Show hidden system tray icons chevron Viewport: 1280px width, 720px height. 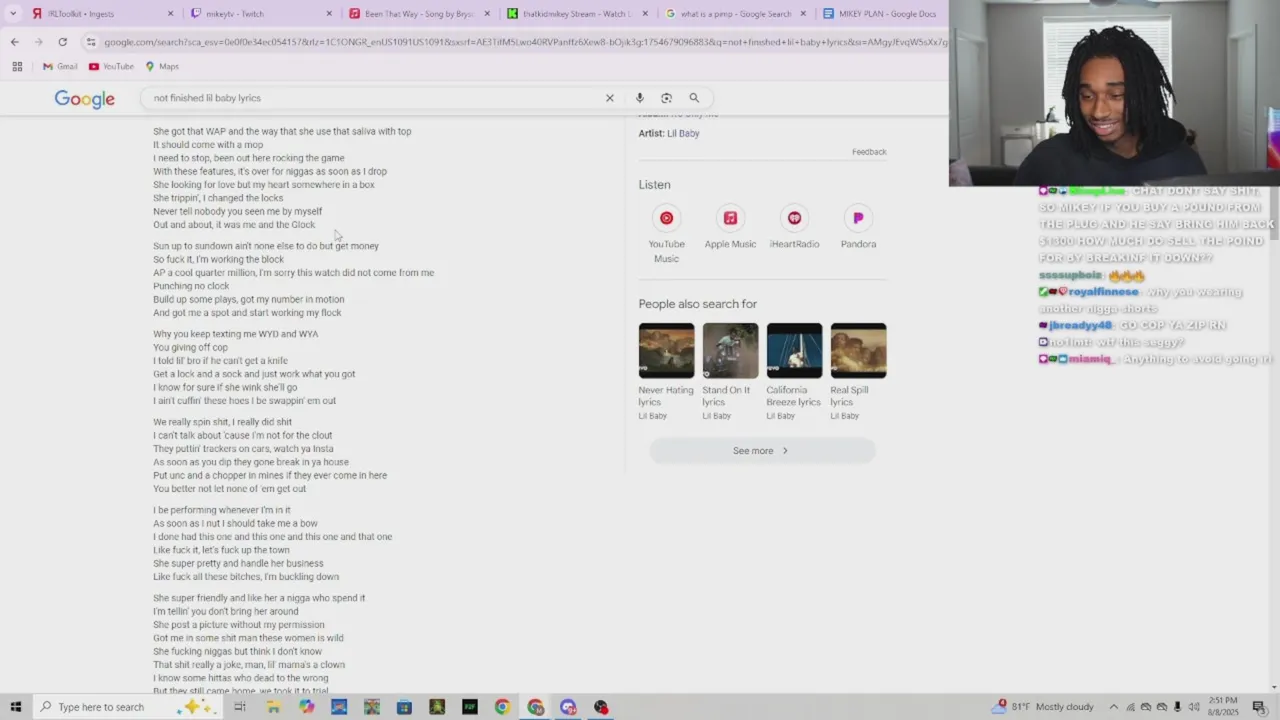pyautogui.click(x=1114, y=707)
